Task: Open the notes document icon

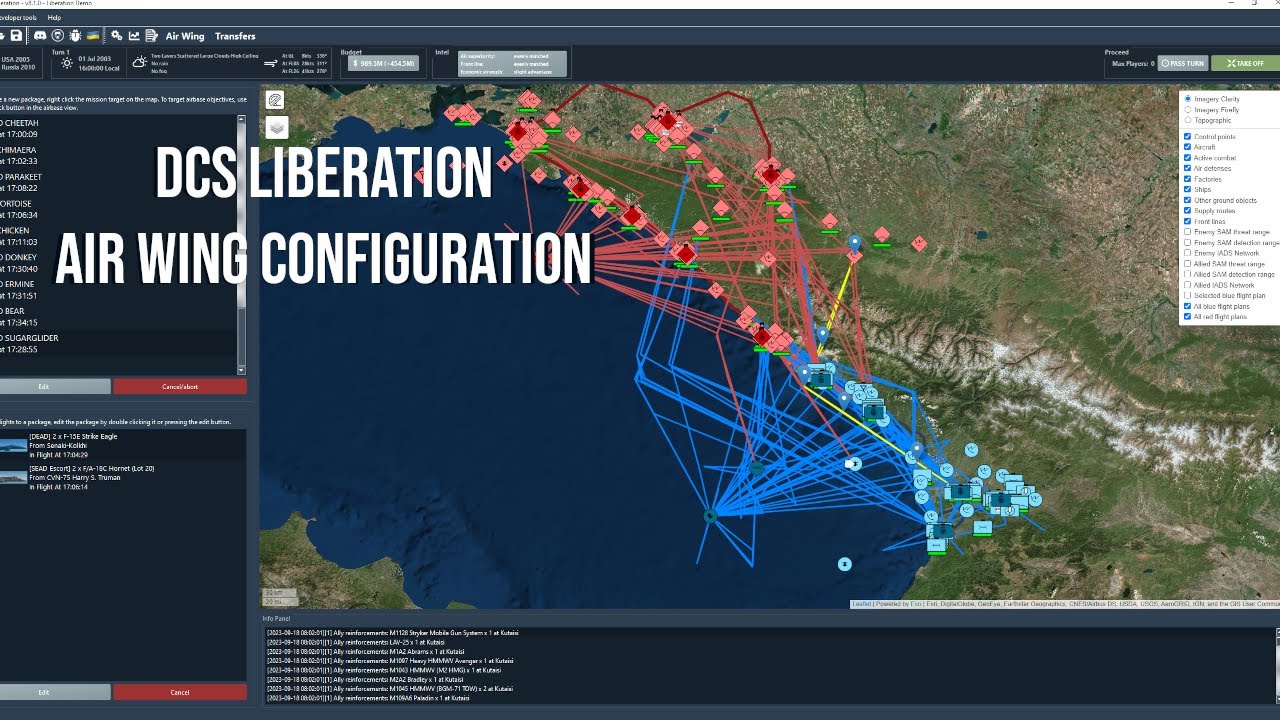Action: tap(151, 36)
